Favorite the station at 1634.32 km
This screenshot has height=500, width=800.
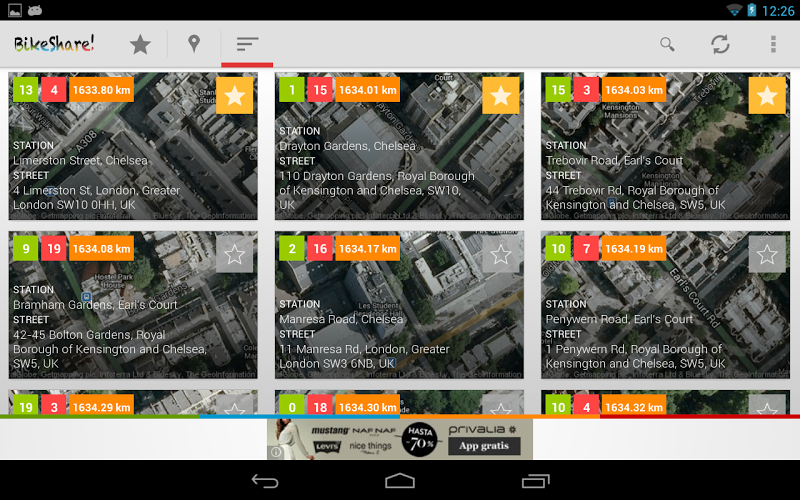click(767, 405)
